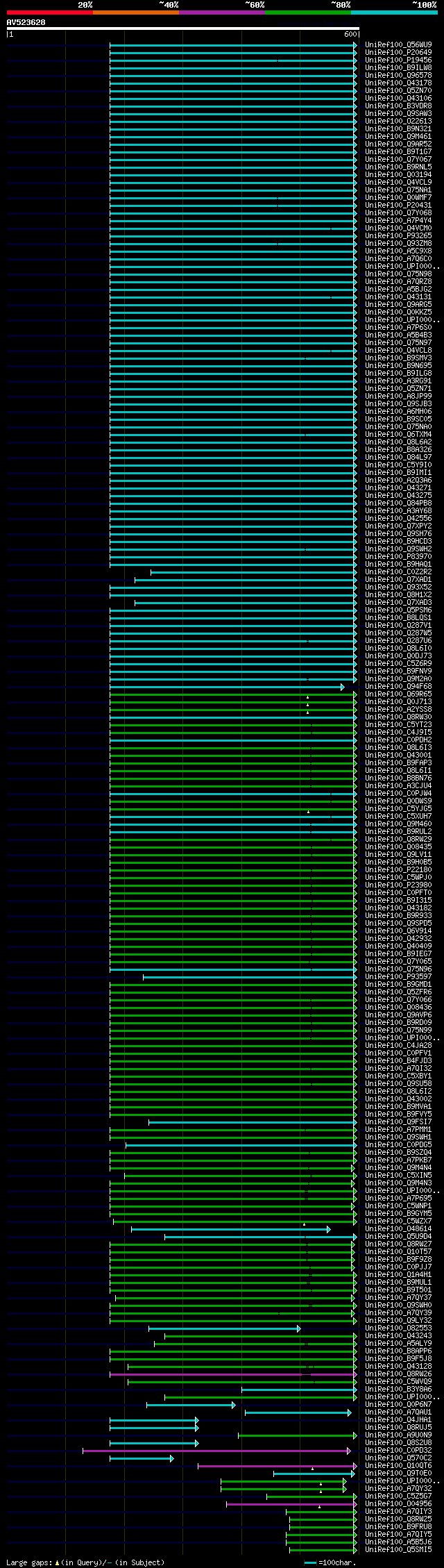444x1568 pixels.
Task: Select the UniRef100_A7P4Y4 label
Action: click(x=398, y=220)
